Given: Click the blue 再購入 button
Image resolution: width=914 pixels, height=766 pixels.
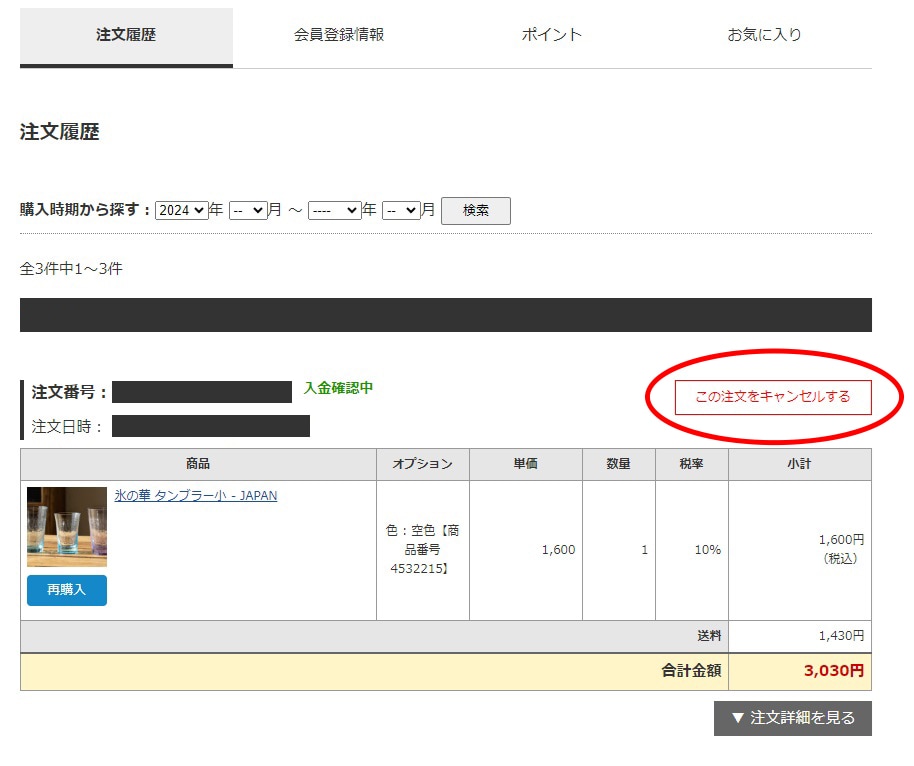Looking at the screenshot, I should [67, 590].
